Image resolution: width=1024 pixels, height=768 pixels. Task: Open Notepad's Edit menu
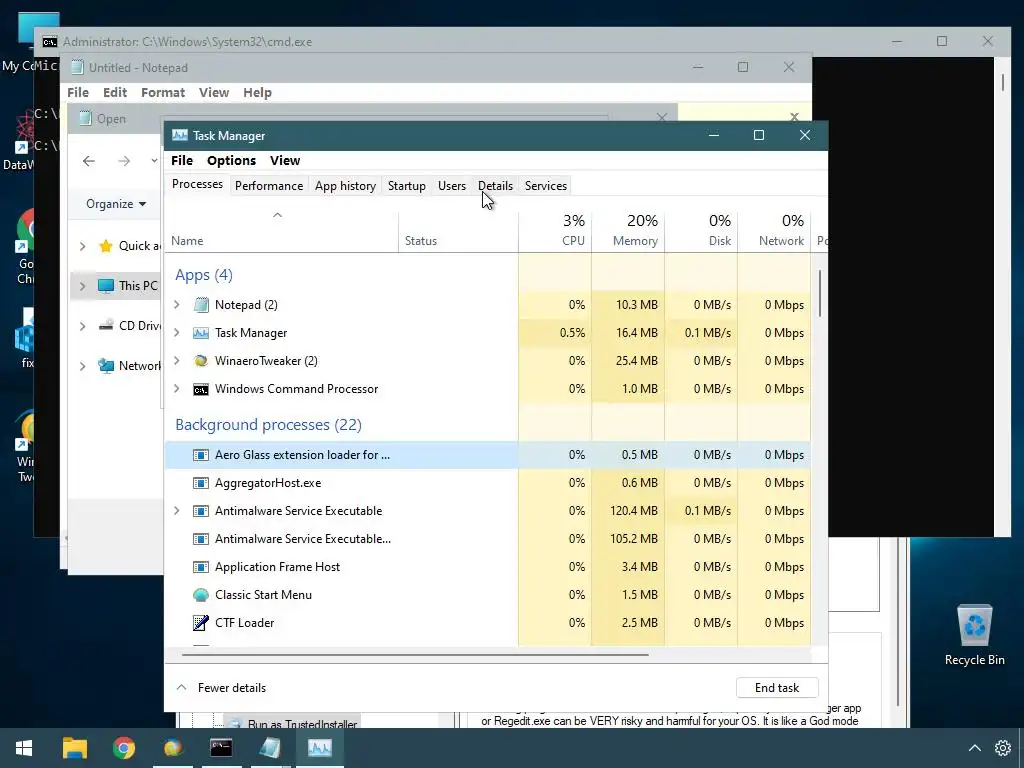(x=115, y=93)
